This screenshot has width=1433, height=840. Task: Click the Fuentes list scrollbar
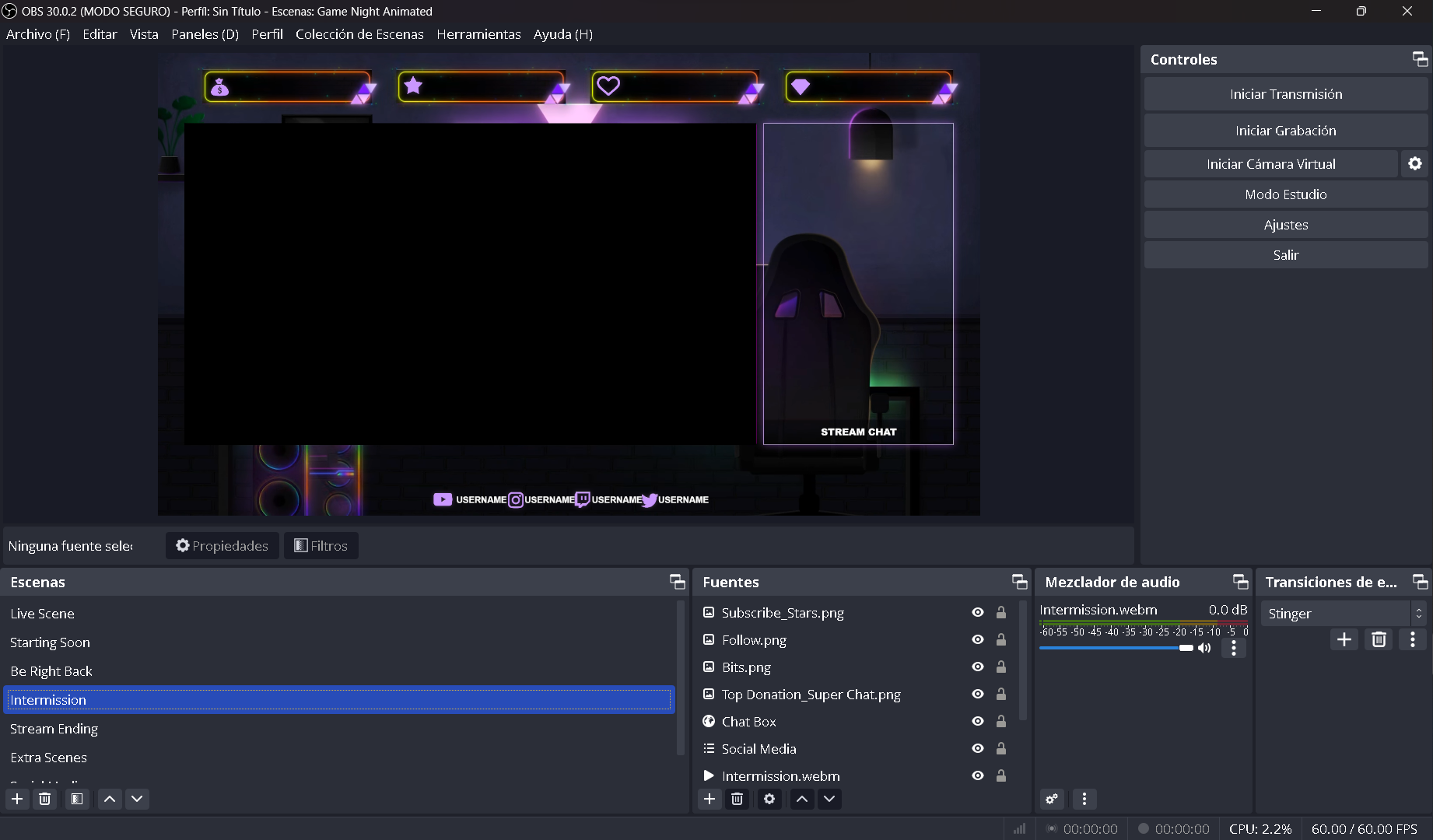pos(1023,660)
